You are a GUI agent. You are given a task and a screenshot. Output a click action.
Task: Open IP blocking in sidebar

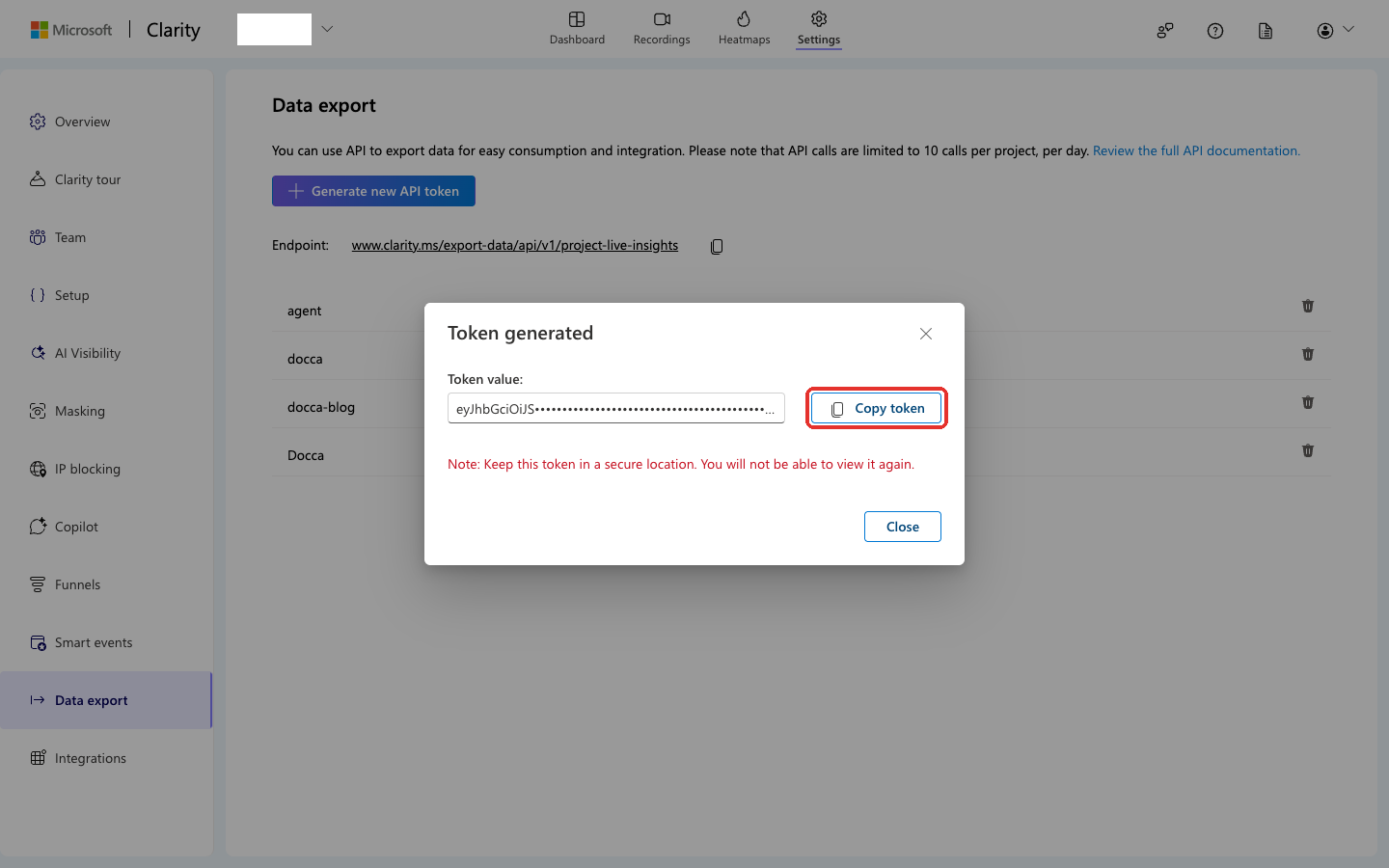tap(106, 469)
